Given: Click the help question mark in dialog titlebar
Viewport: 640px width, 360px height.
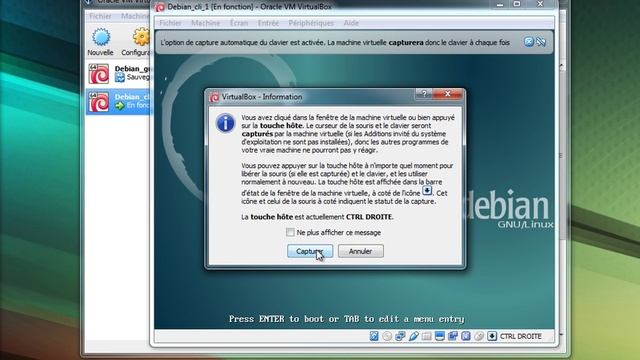Looking at the screenshot, I should [424, 94].
